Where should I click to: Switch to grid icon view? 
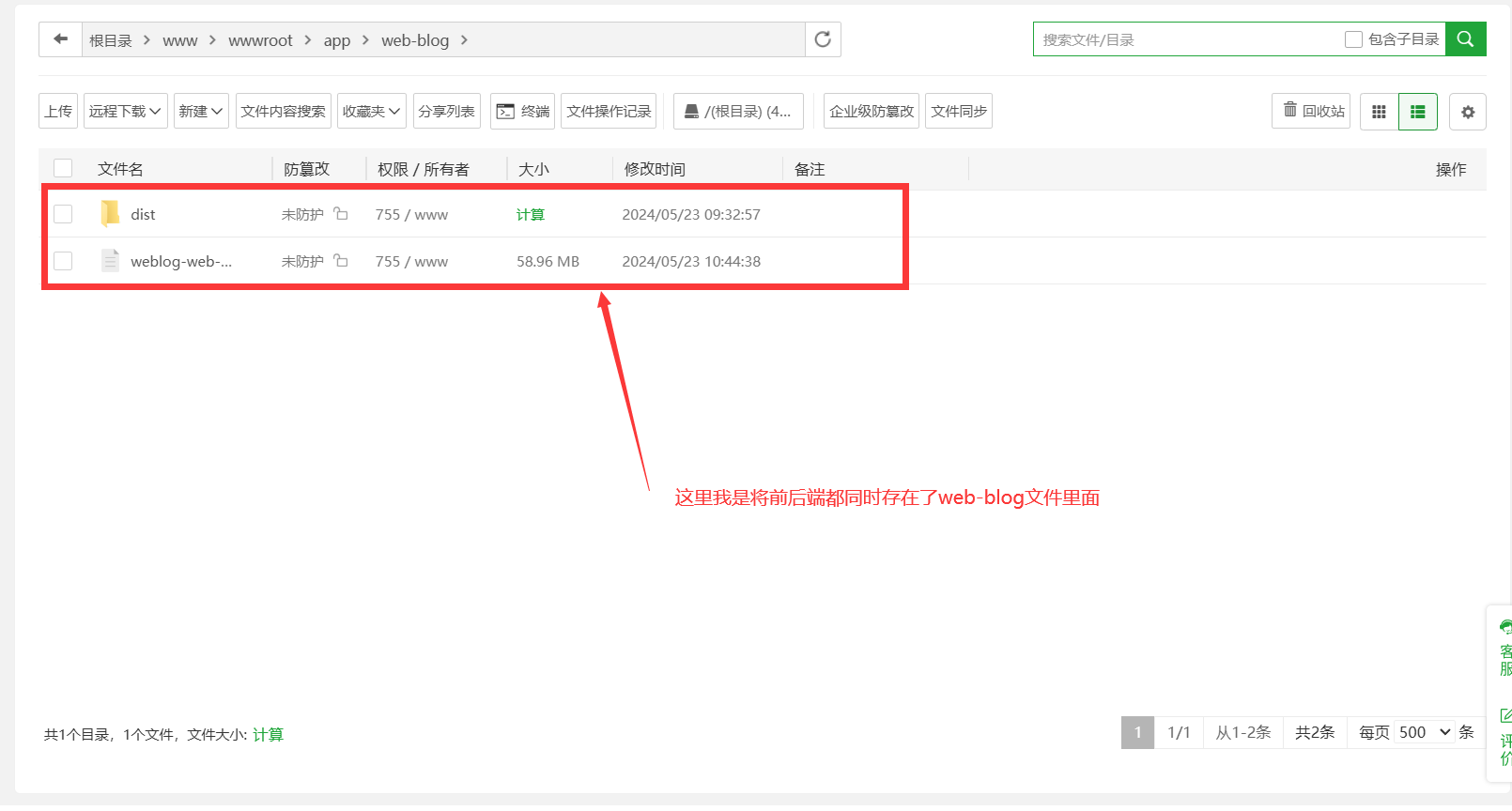tap(1379, 112)
